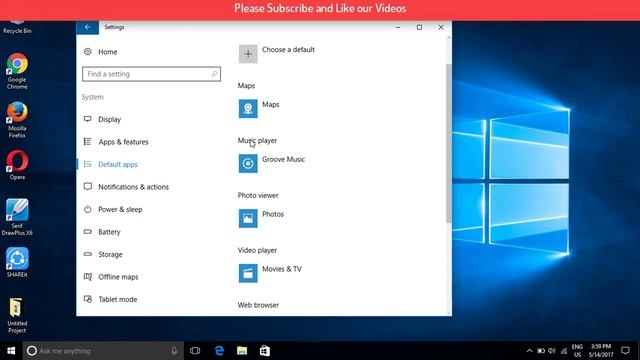Open the network tray icon
The height and width of the screenshot is (360, 640).
pos(564,351)
